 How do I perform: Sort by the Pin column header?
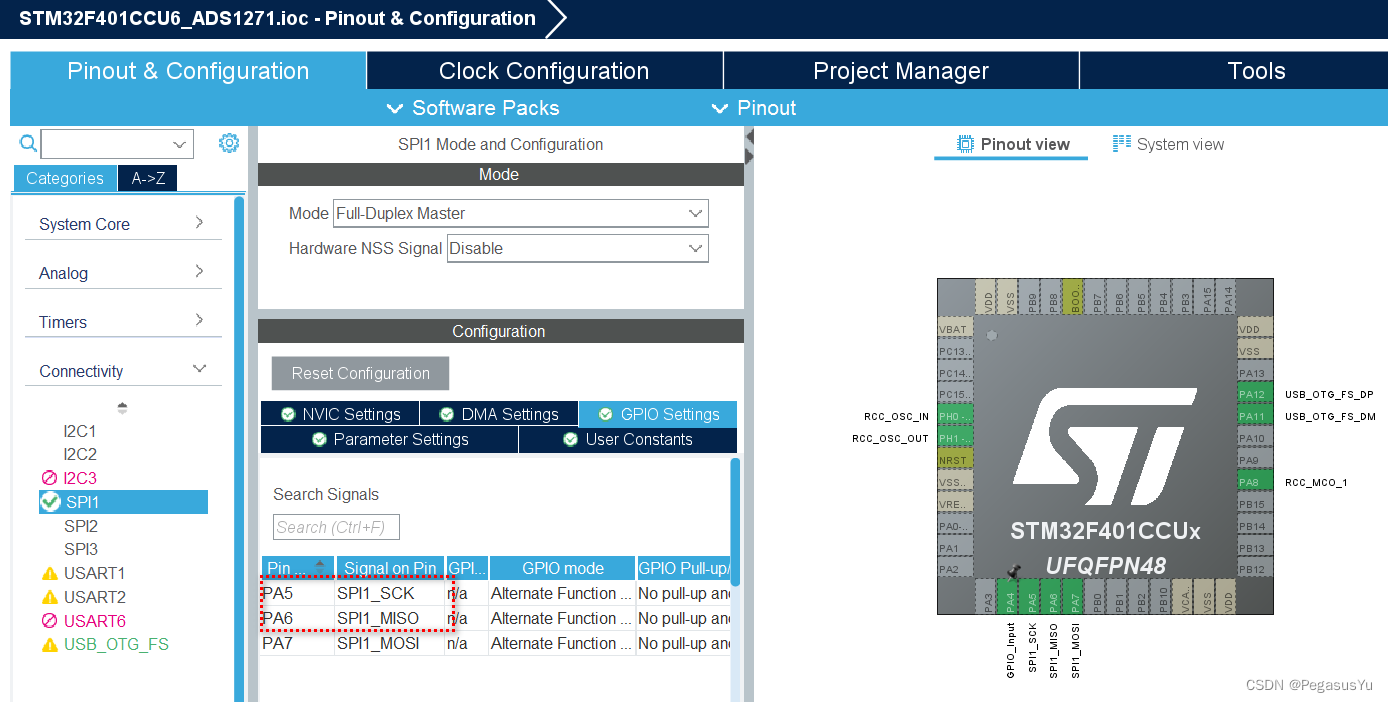click(x=298, y=568)
